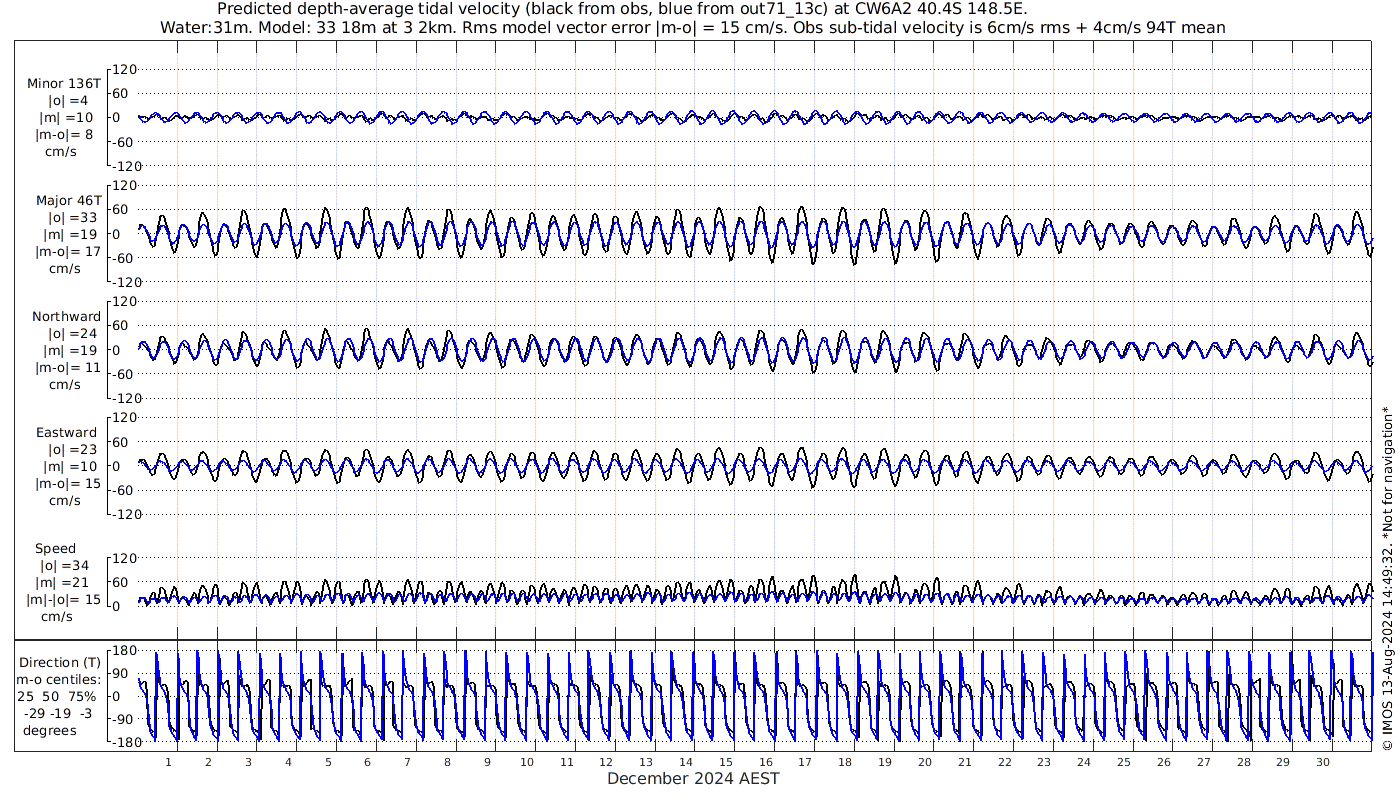Image resolution: width=1400 pixels, height=800 pixels.
Task: Click the '180' tick on Direction axis
Action: (x=124, y=650)
